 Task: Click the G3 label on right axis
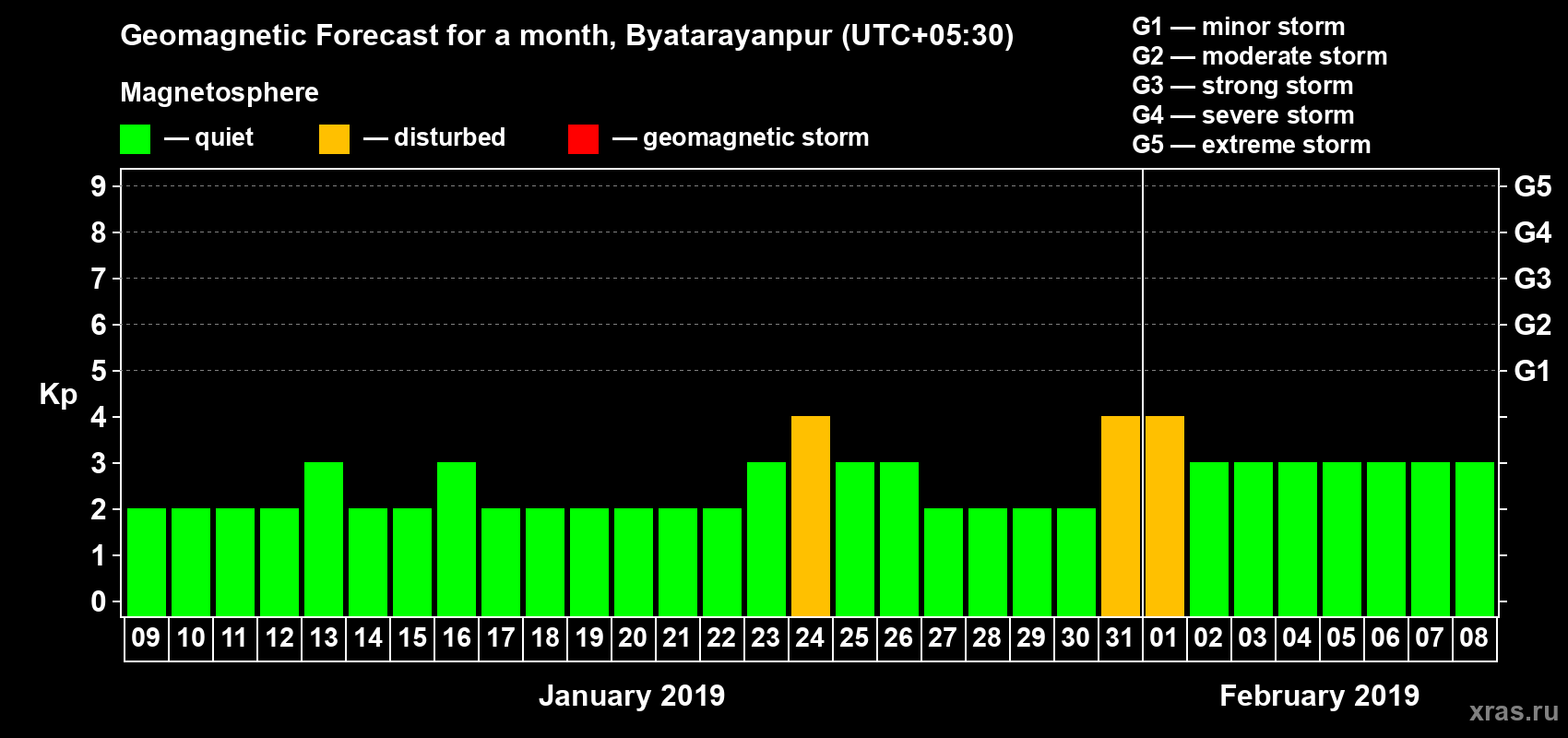pos(1533,279)
